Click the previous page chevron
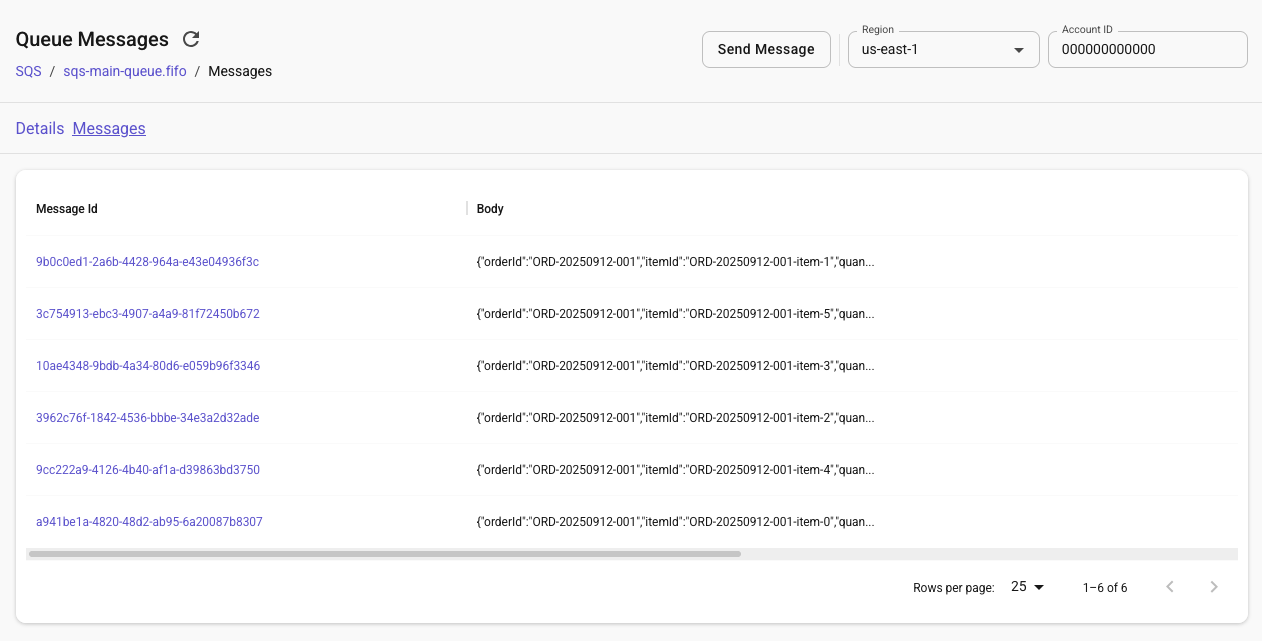Image resolution: width=1262 pixels, height=641 pixels. coord(1169,587)
